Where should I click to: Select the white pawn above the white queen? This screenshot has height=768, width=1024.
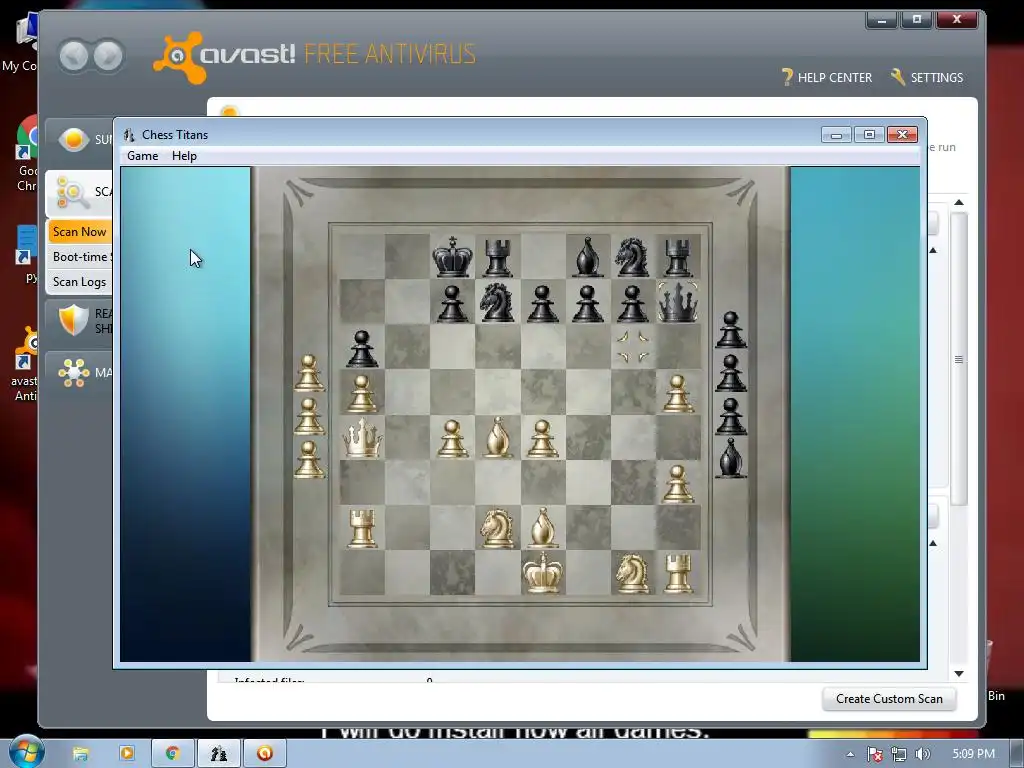point(362,393)
